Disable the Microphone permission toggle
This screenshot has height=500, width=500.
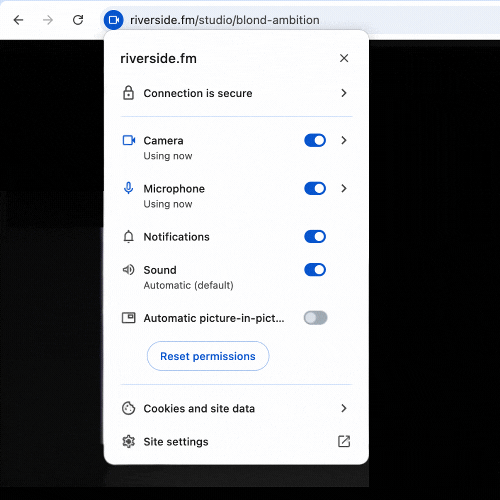pyautogui.click(x=315, y=189)
